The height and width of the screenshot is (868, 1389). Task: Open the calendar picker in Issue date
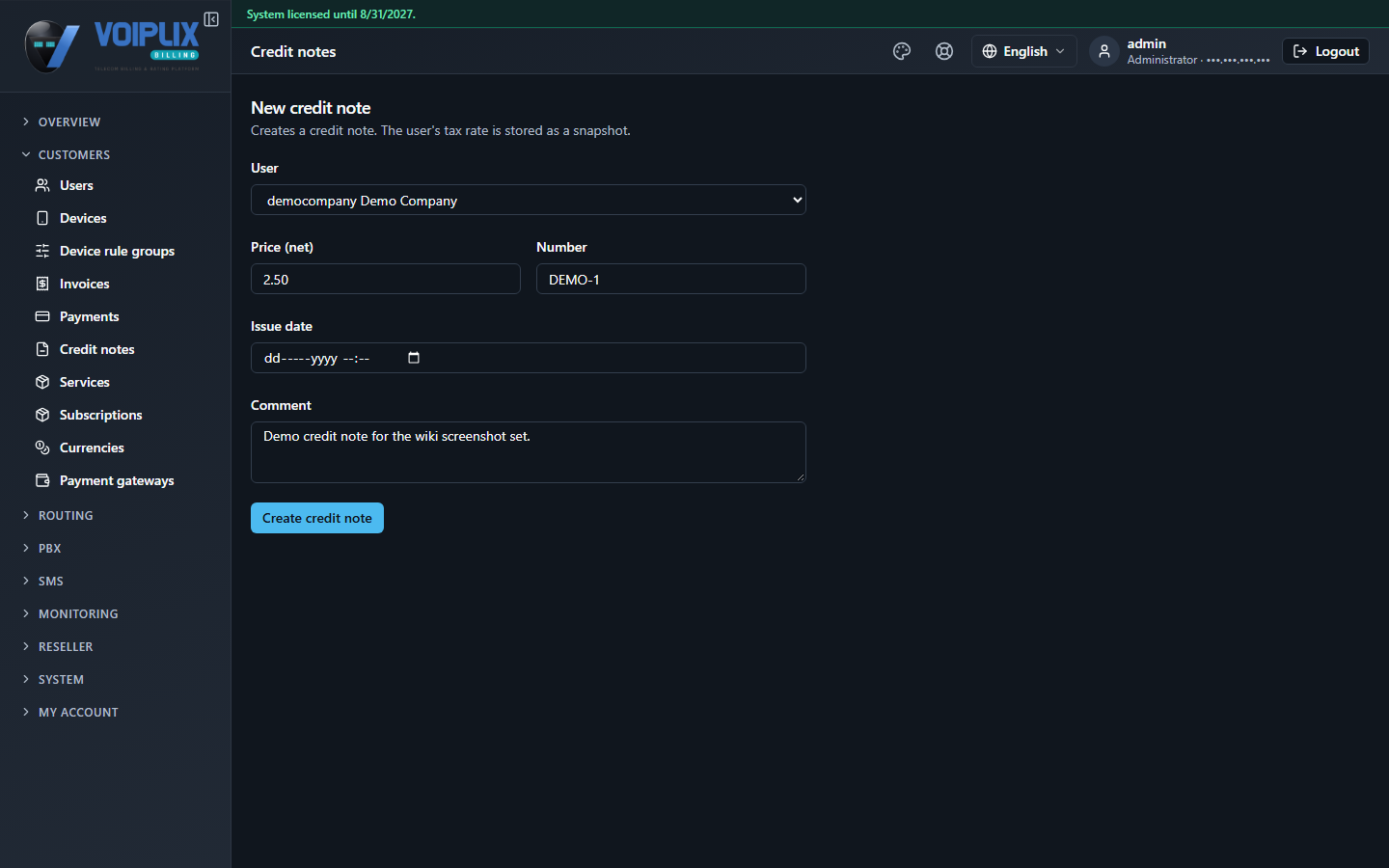point(414,358)
